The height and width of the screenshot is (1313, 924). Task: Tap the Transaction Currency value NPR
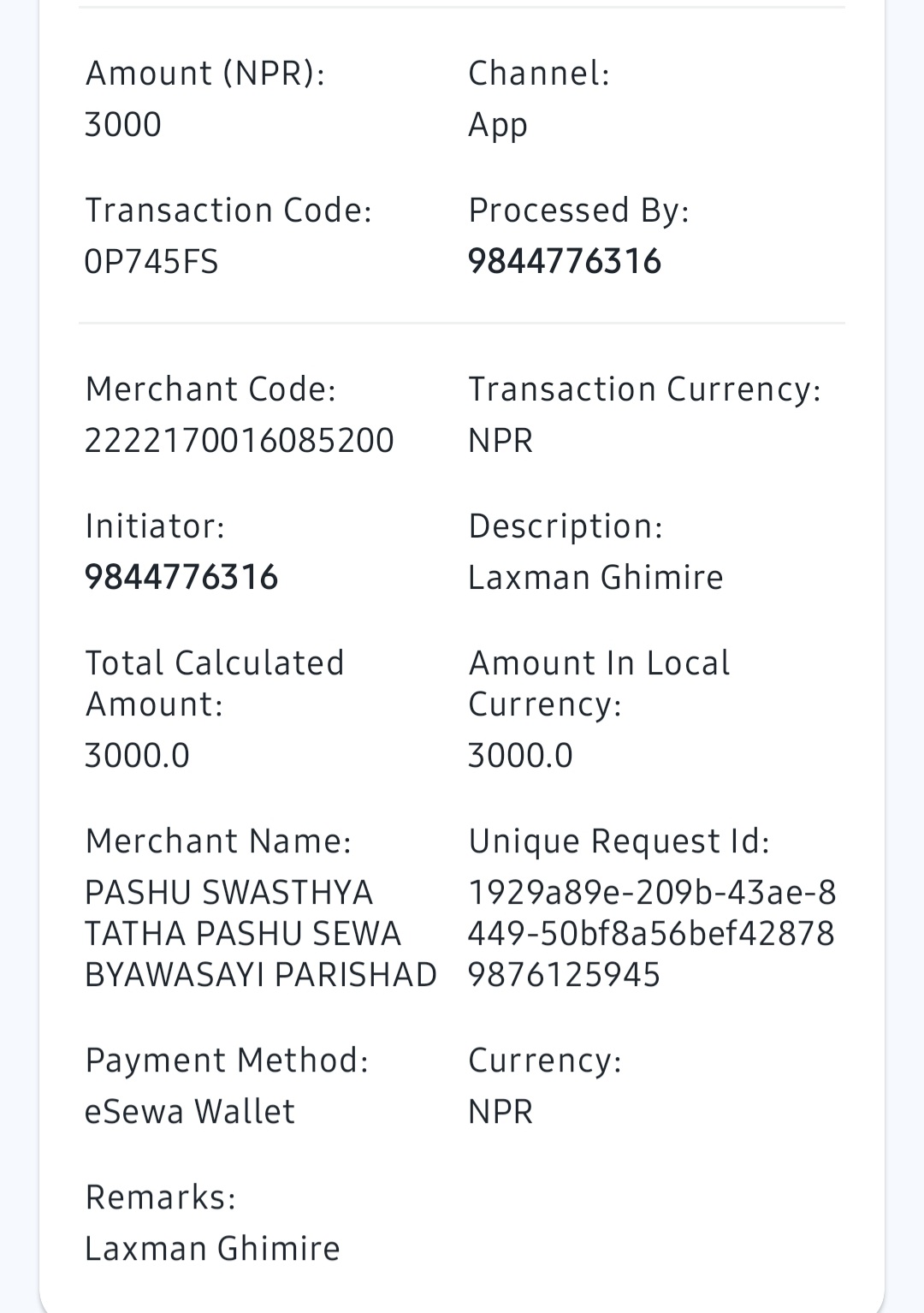[x=500, y=440]
